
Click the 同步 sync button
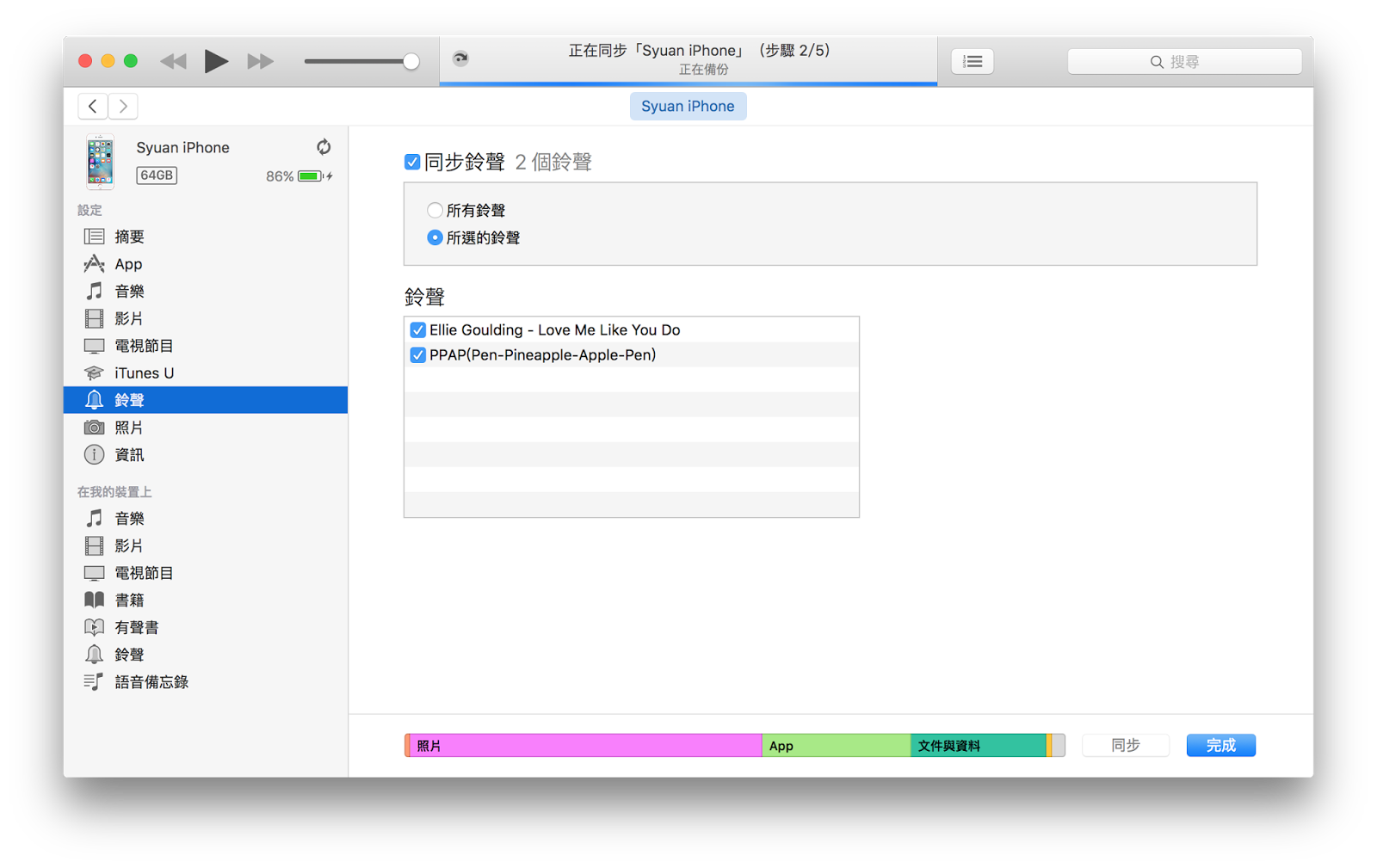(x=1126, y=746)
